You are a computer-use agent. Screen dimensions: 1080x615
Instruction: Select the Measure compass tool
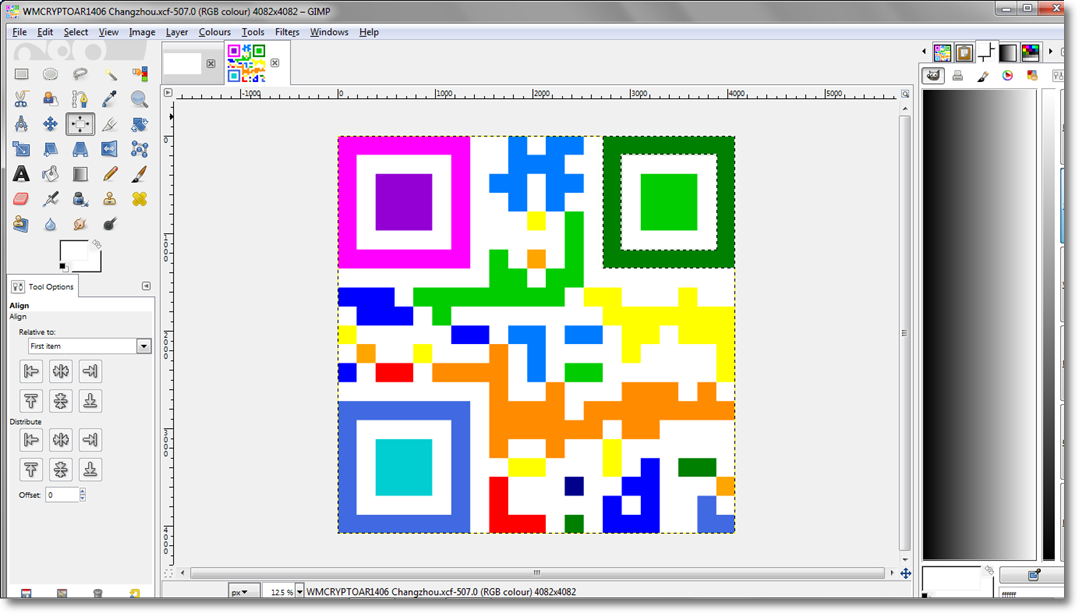click(21, 124)
